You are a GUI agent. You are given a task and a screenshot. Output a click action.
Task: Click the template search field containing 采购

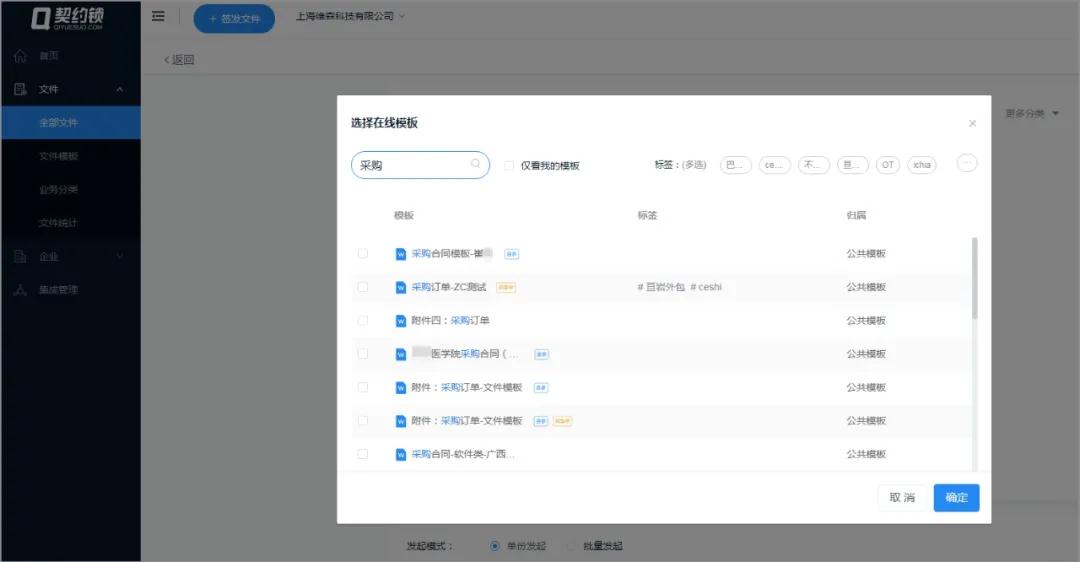point(420,165)
